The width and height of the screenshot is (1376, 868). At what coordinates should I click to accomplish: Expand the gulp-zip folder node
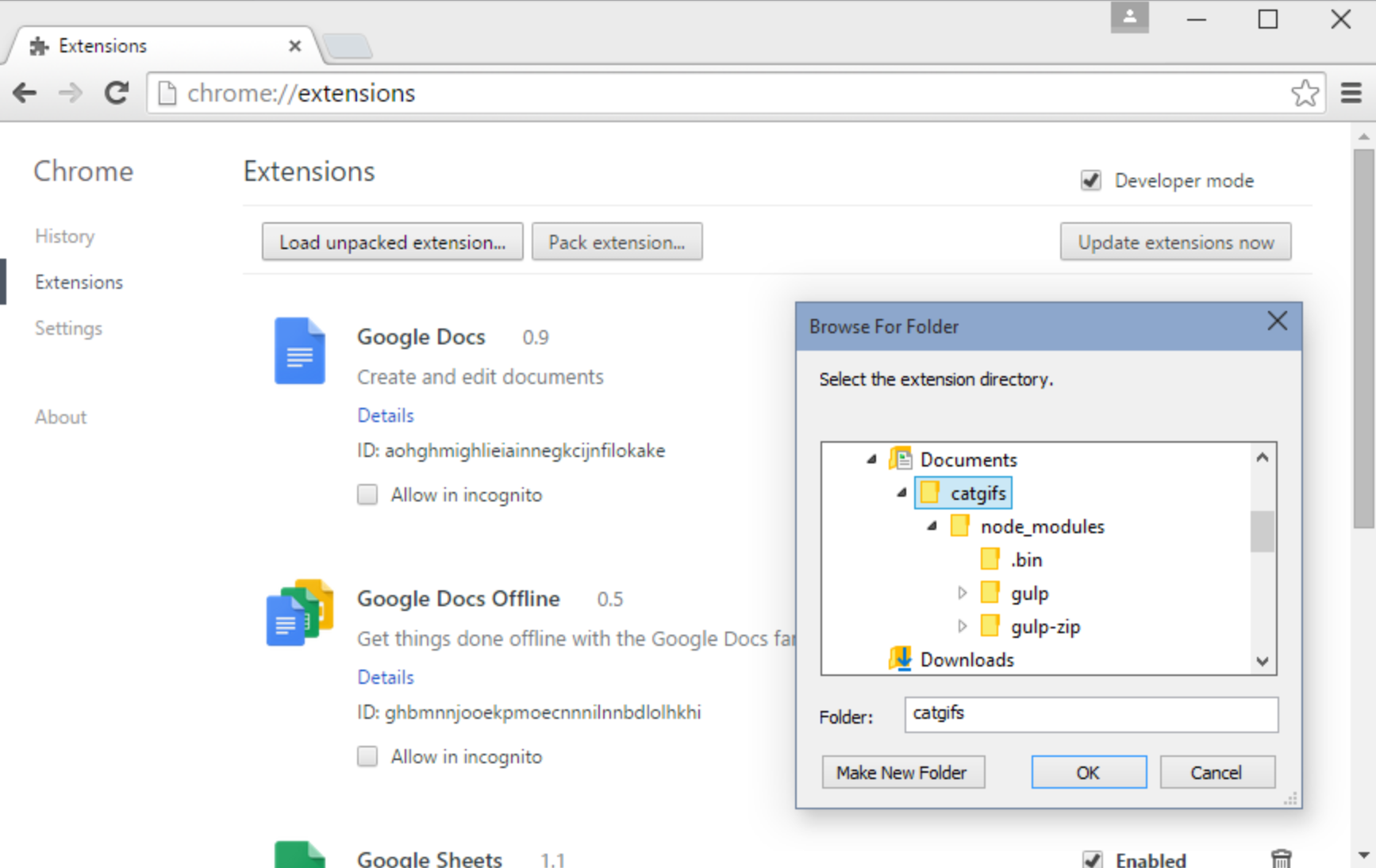(x=962, y=626)
